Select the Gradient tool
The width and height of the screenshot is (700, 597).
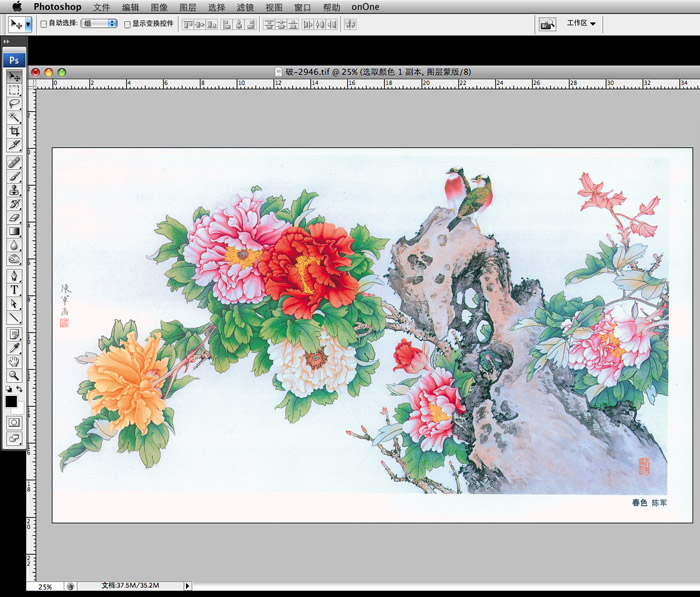[14, 232]
